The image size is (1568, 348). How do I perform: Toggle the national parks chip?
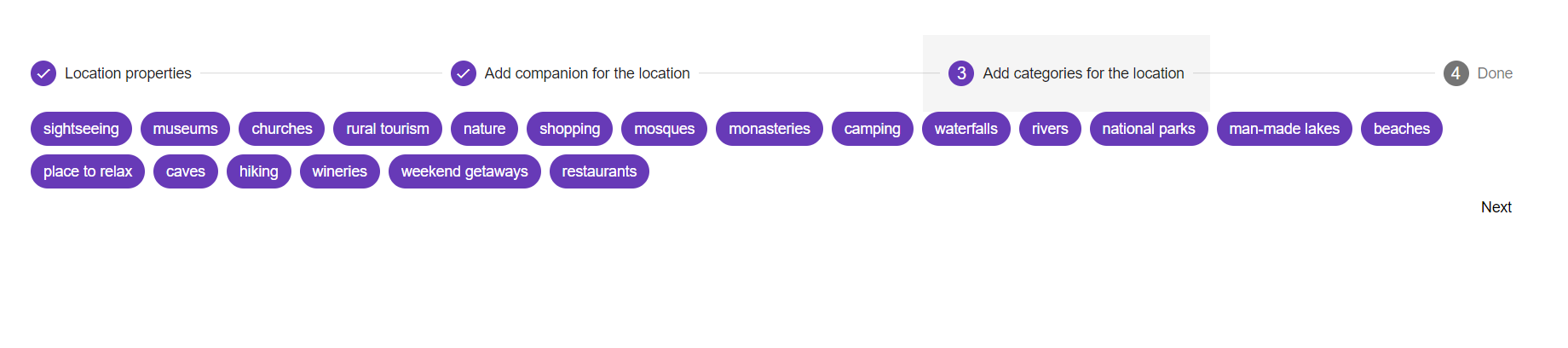(x=1148, y=129)
